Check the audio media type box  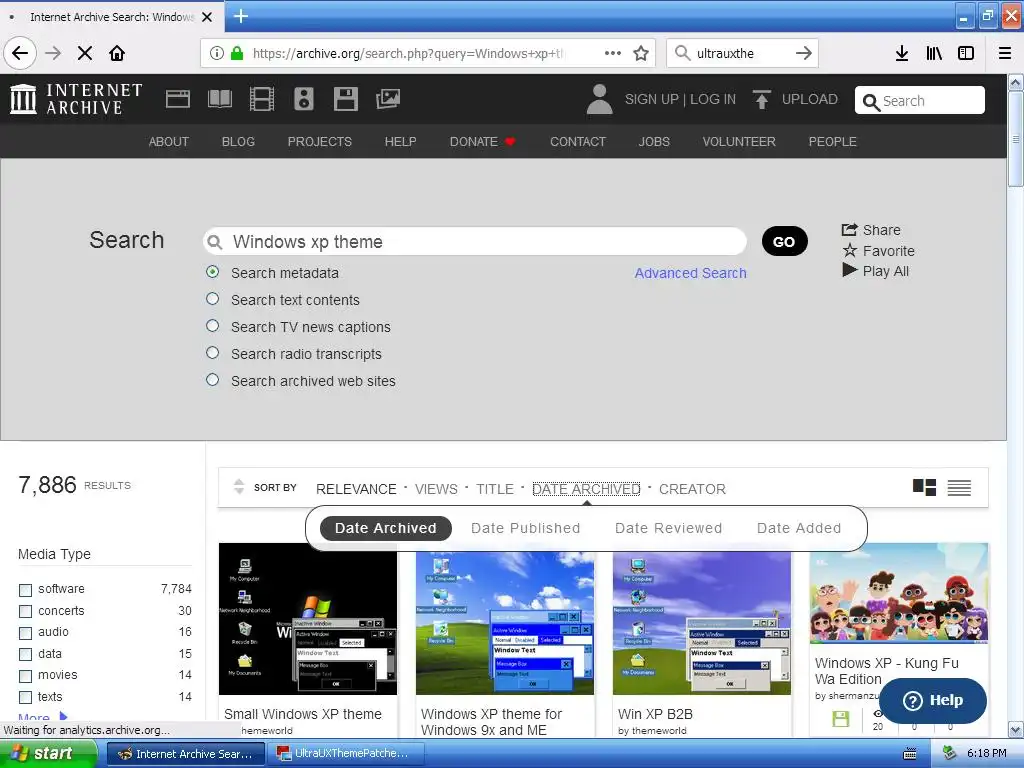(x=25, y=633)
